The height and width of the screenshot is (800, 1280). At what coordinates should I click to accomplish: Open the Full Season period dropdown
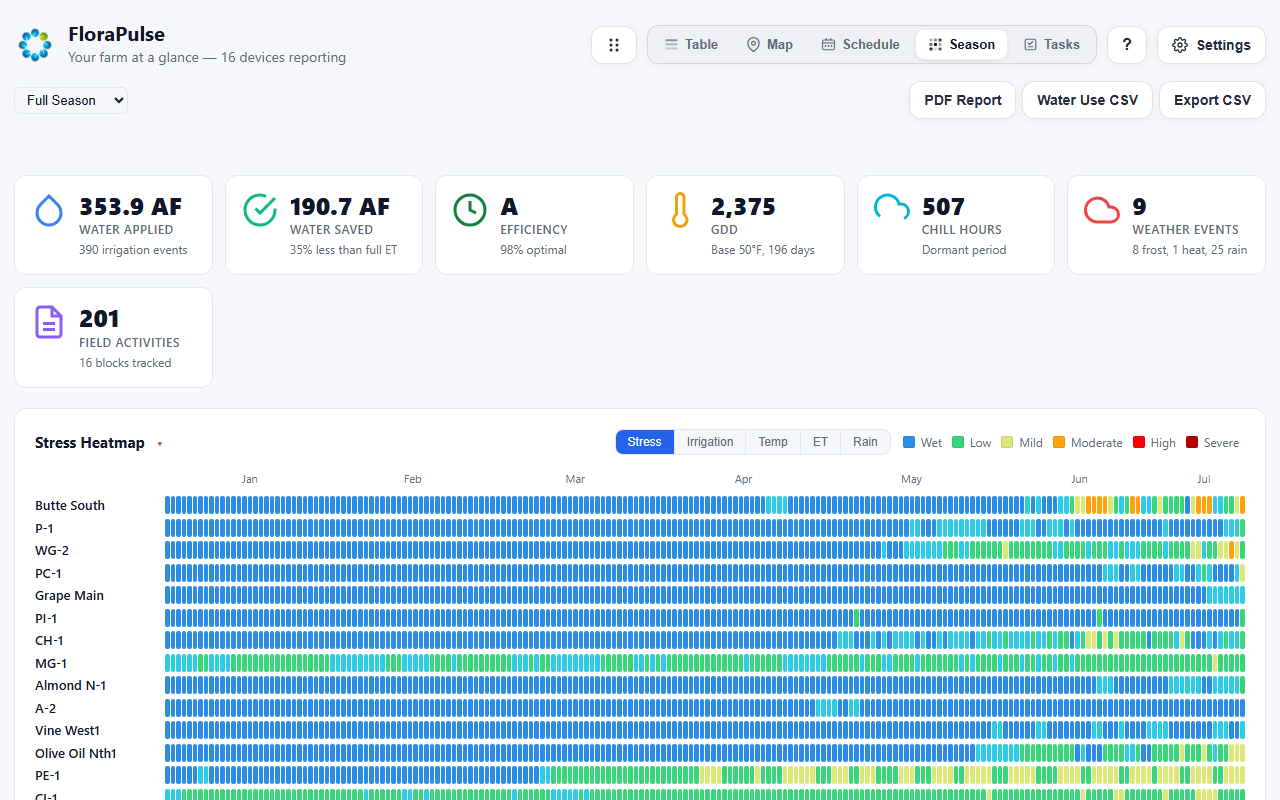[x=71, y=100]
